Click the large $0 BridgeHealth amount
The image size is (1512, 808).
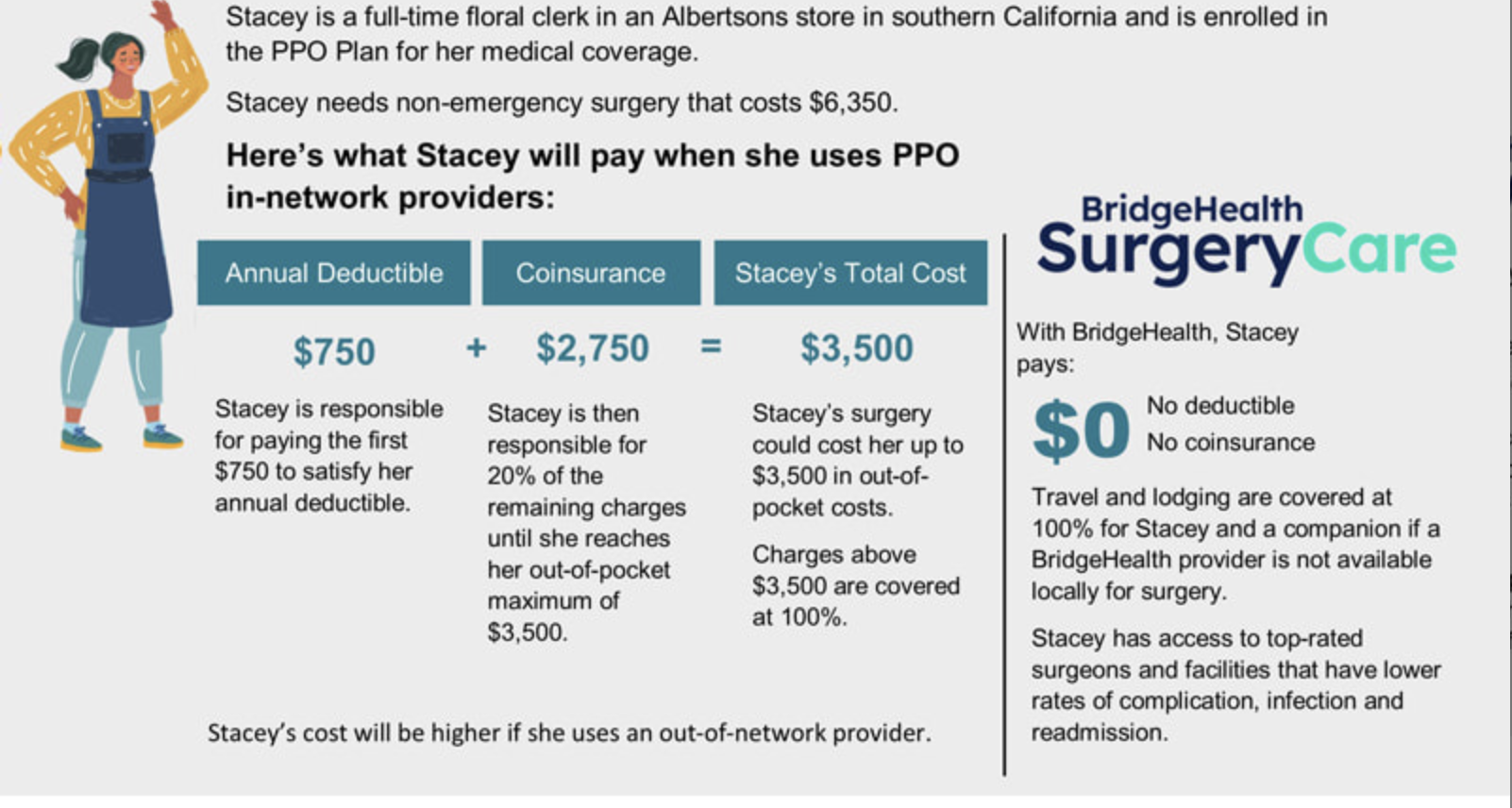pos(1081,430)
